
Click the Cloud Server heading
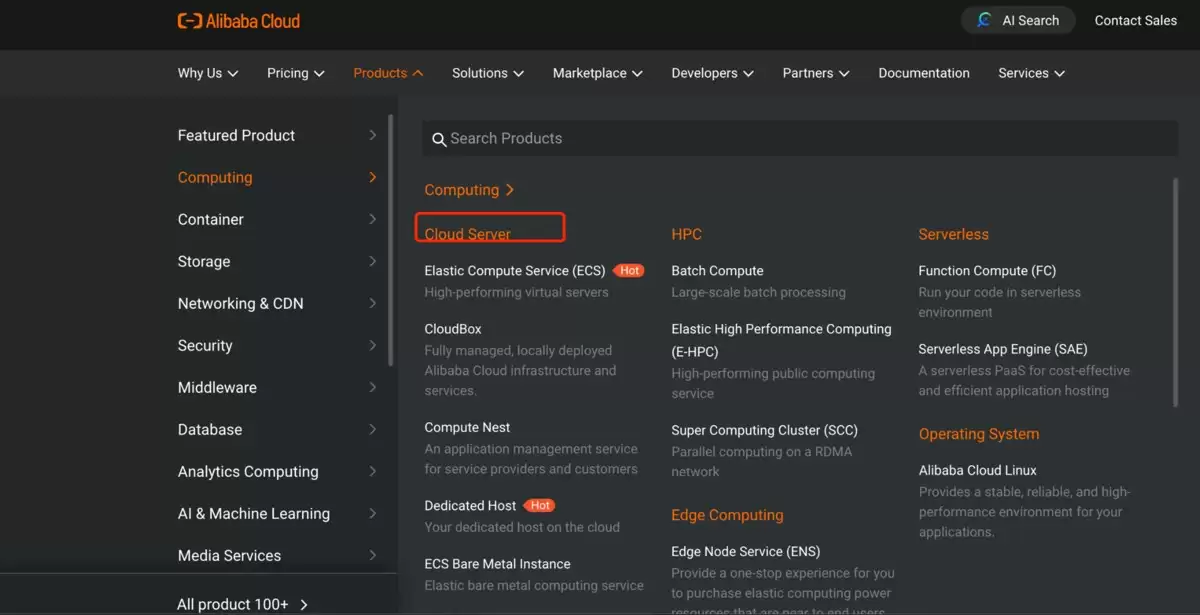(x=467, y=234)
